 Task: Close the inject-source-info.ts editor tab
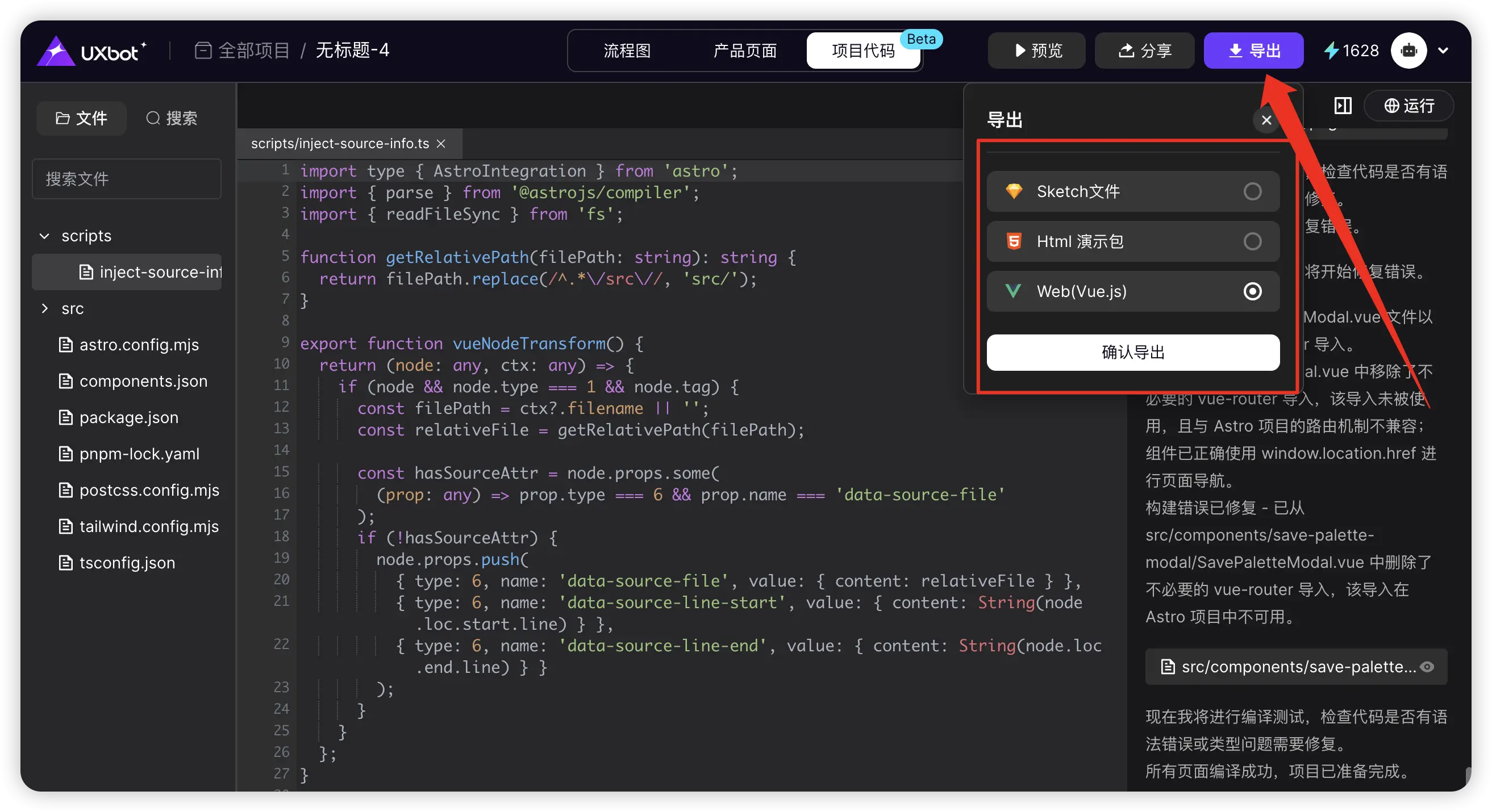(441, 144)
